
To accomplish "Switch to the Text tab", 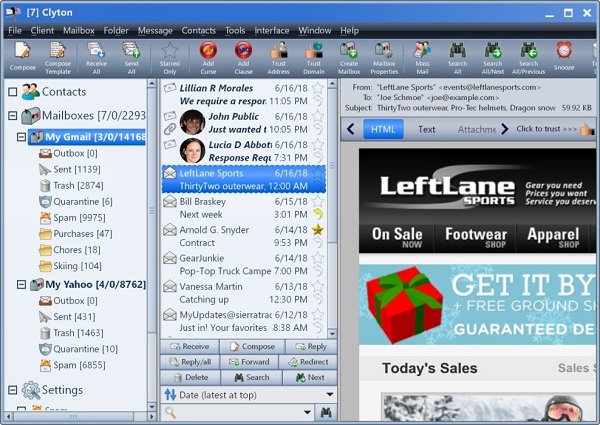I will tap(427, 129).
